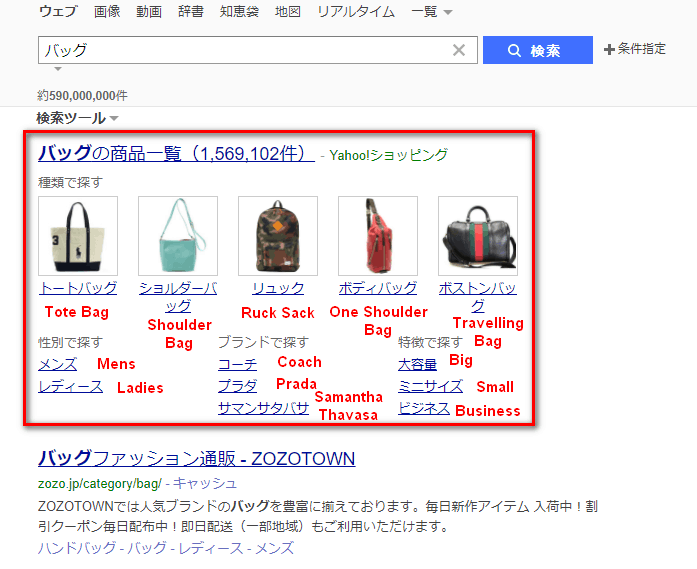Click camouflage backpack thumbnail

pyautogui.click(x=278, y=236)
